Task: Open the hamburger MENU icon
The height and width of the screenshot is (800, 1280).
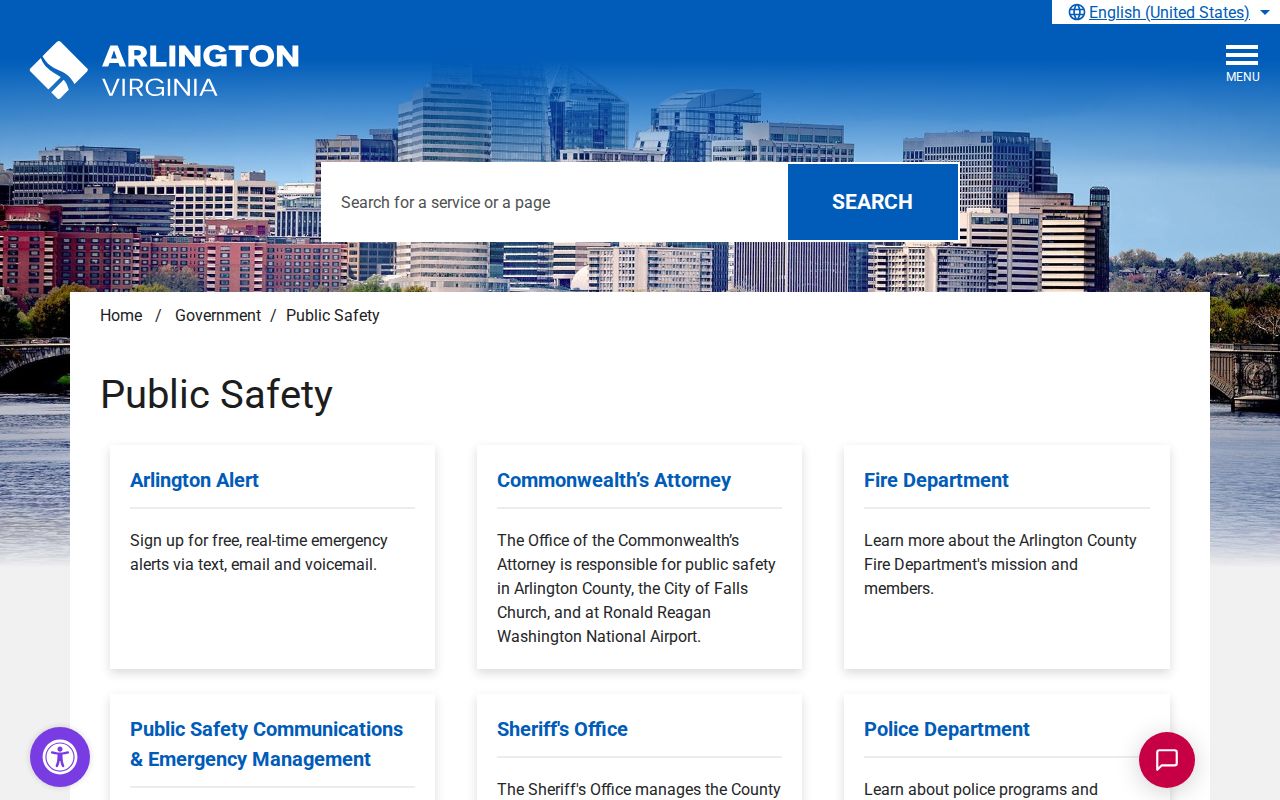Action: click(1242, 63)
